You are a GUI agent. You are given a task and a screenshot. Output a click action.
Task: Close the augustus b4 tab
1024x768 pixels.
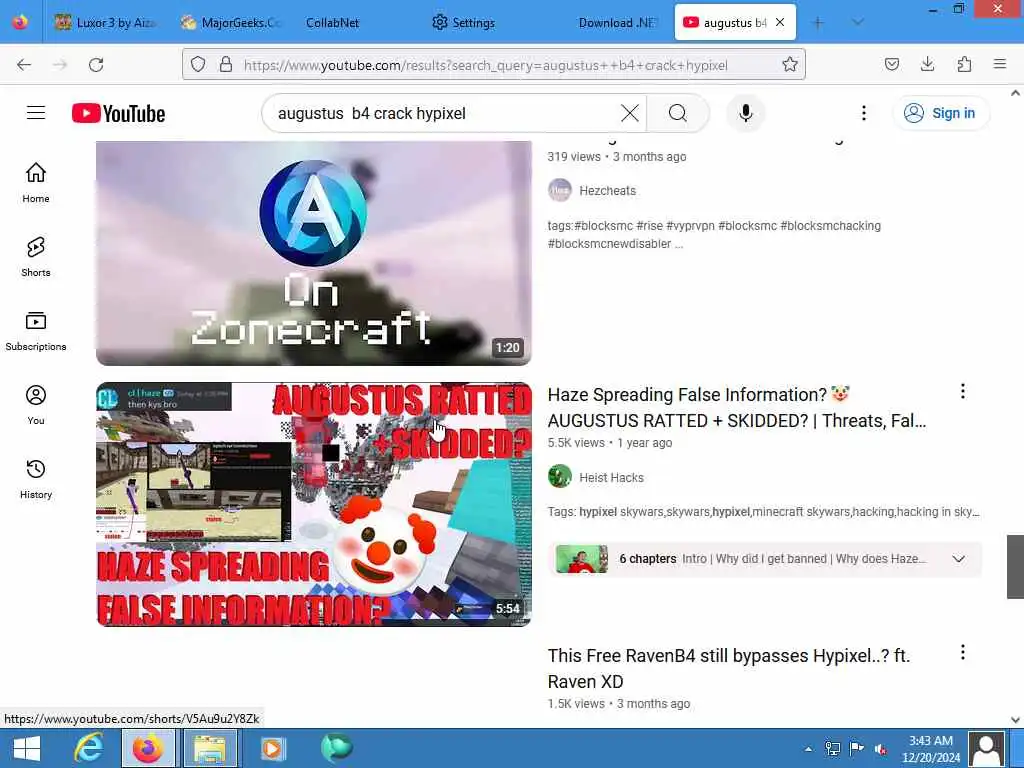780,23
